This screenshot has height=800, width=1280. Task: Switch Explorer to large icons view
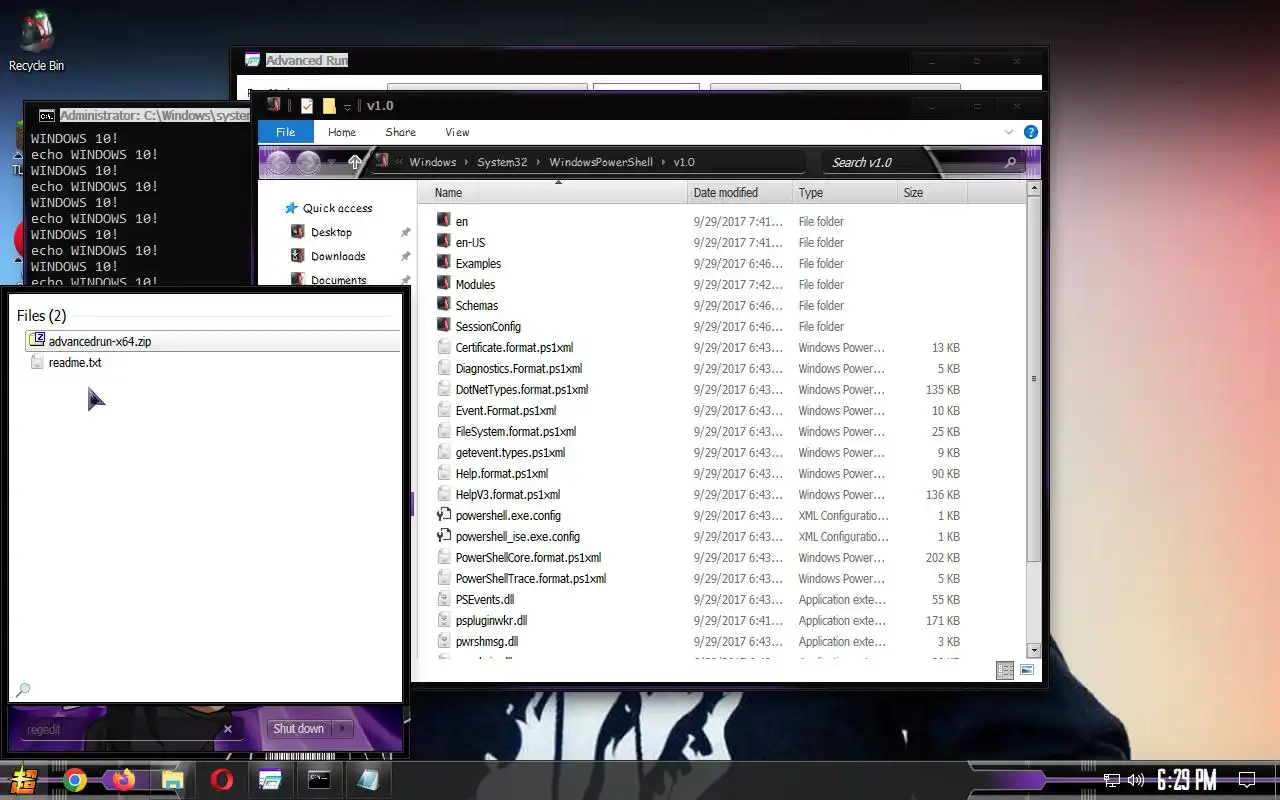tap(1027, 670)
